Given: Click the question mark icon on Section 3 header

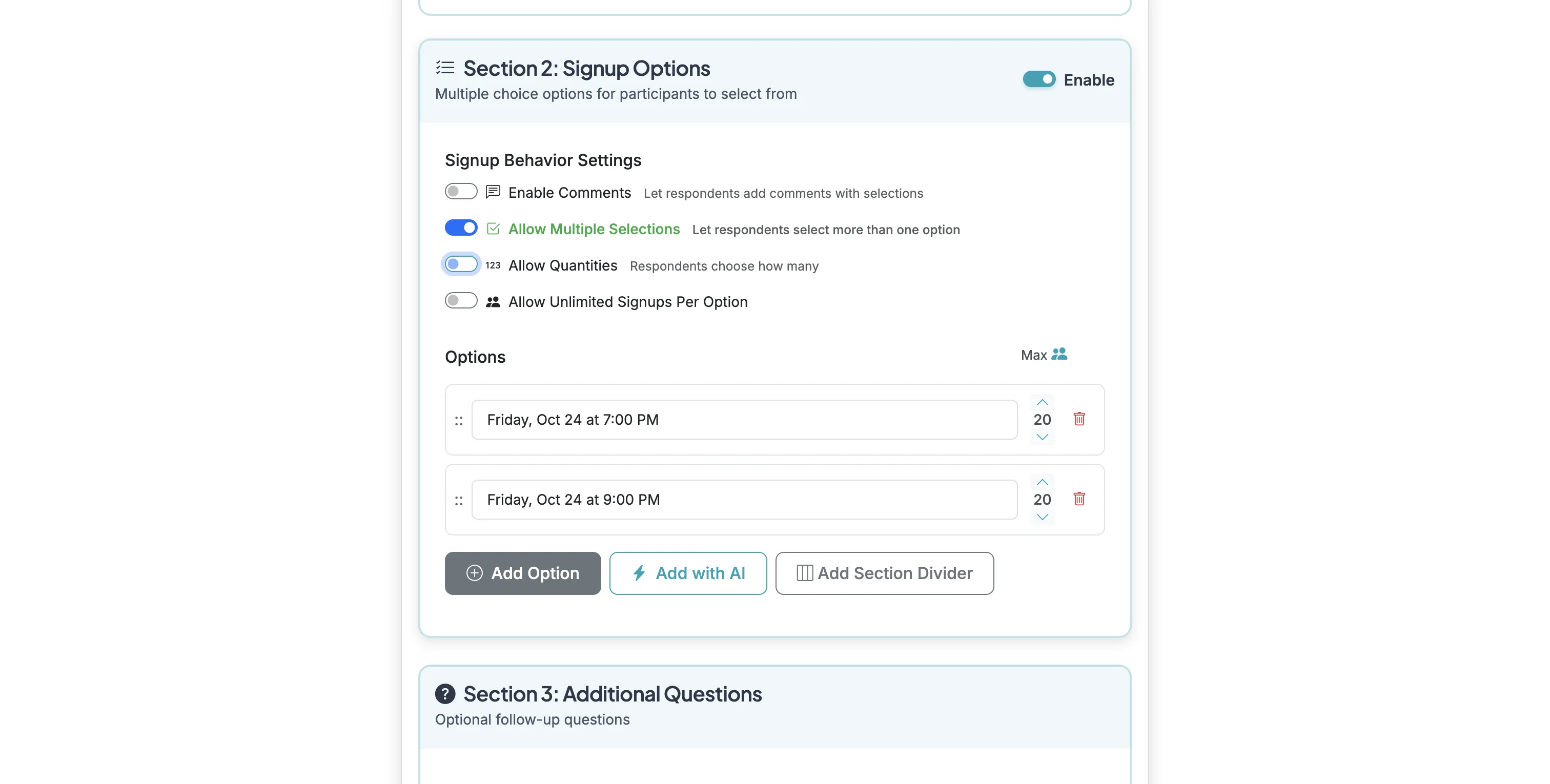Looking at the screenshot, I should 445,694.
